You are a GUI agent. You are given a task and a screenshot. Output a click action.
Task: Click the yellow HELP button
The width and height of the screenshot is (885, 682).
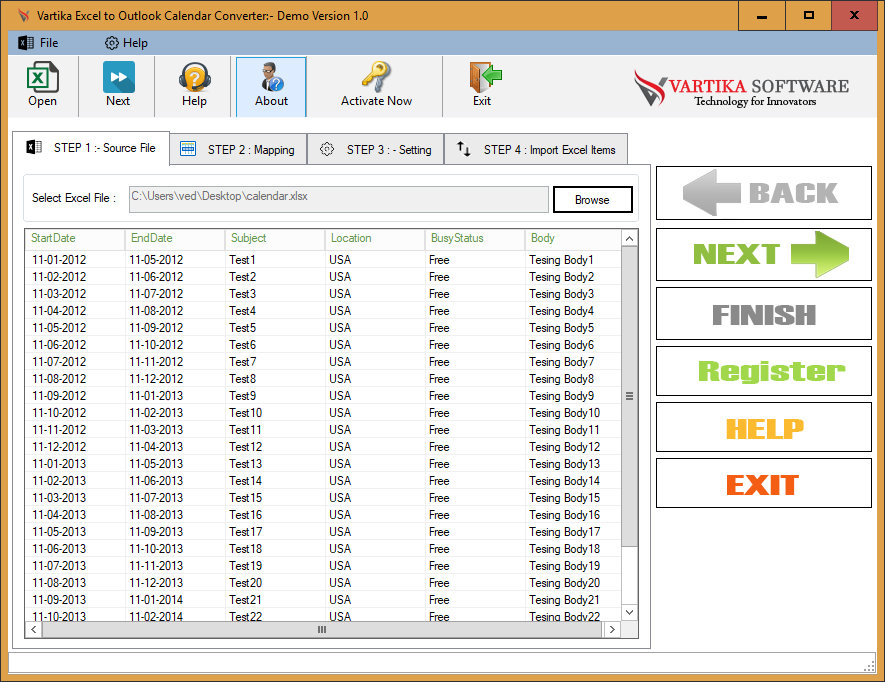pyautogui.click(x=764, y=427)
